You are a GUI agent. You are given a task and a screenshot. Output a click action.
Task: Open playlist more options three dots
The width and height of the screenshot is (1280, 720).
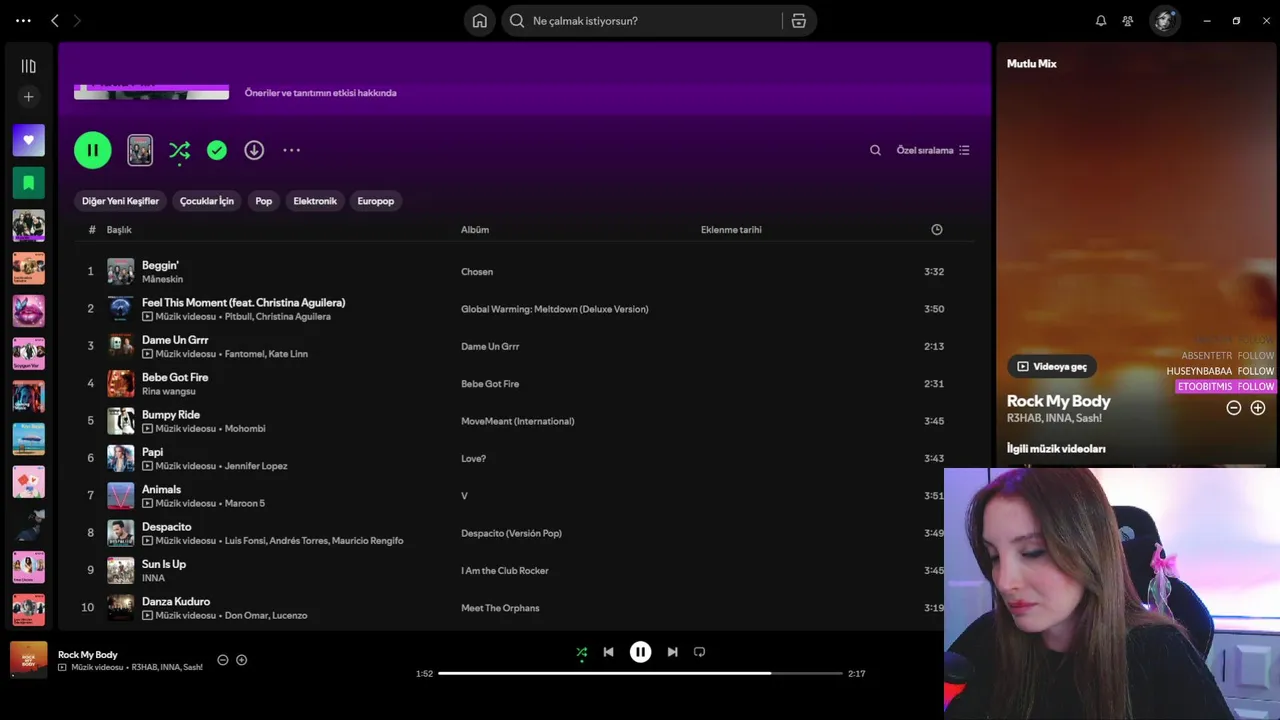(291, 150)
